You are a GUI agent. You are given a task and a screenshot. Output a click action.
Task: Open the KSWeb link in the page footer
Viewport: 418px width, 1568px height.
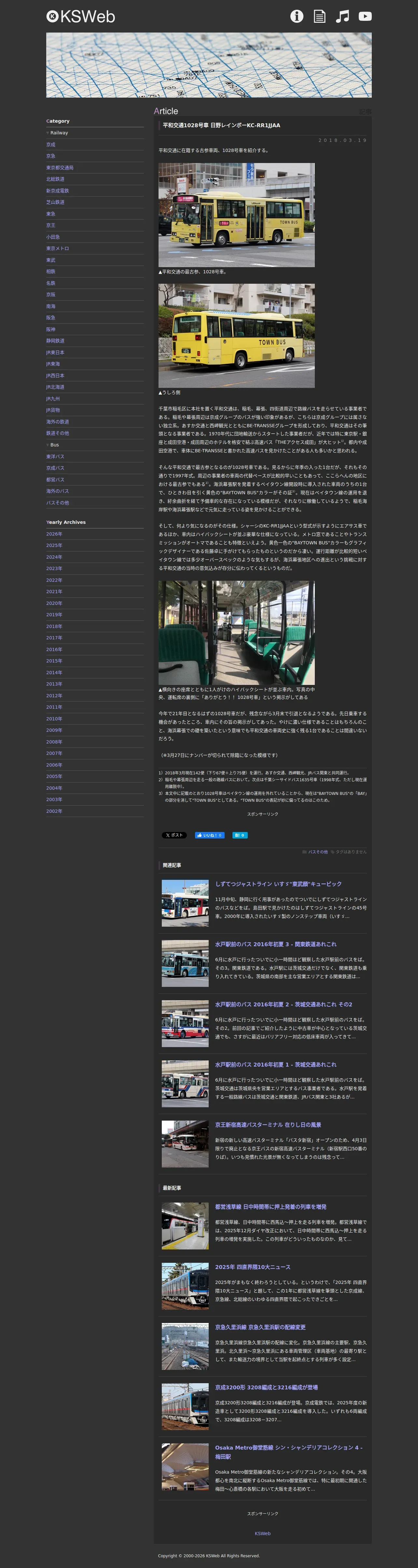pos(263,1533)
